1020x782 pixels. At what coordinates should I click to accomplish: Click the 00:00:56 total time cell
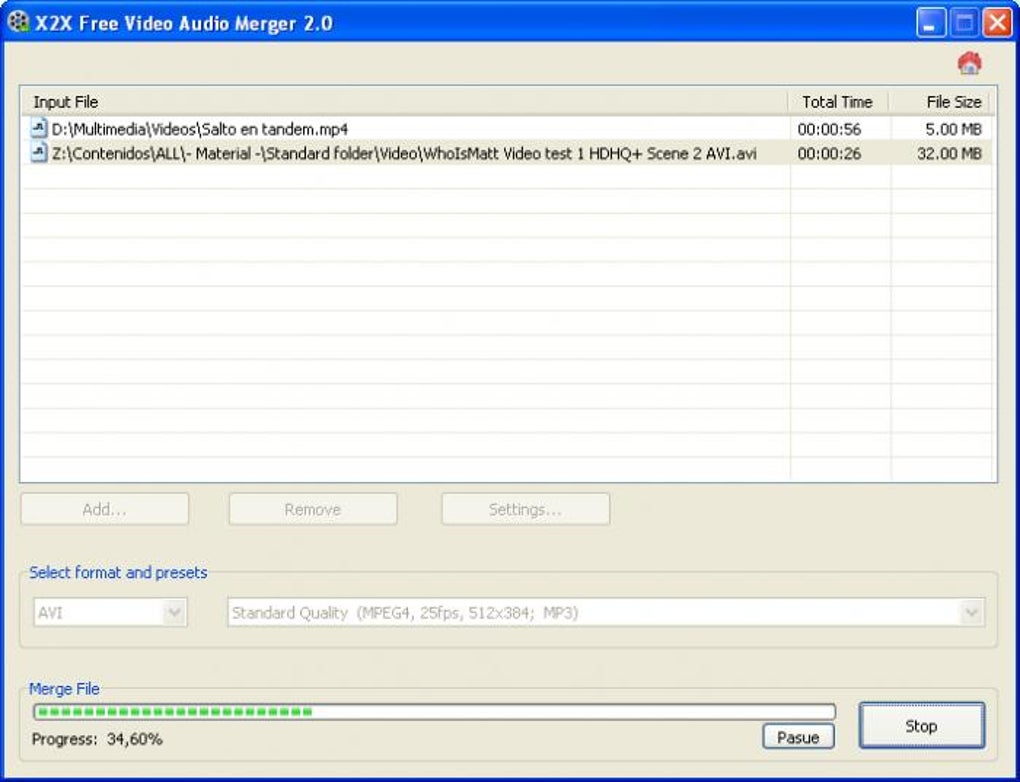pyautogui.click(x=829, y=129)
